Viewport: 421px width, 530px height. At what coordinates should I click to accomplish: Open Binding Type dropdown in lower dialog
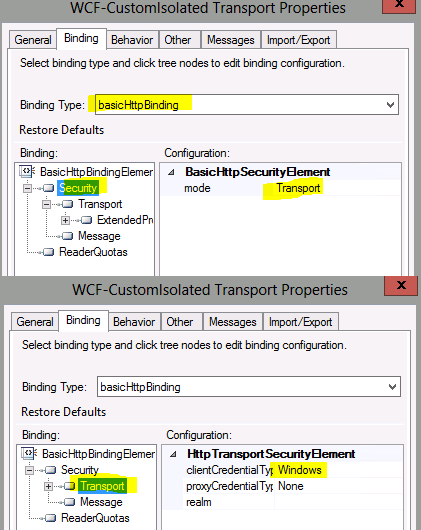pos(392,387)
